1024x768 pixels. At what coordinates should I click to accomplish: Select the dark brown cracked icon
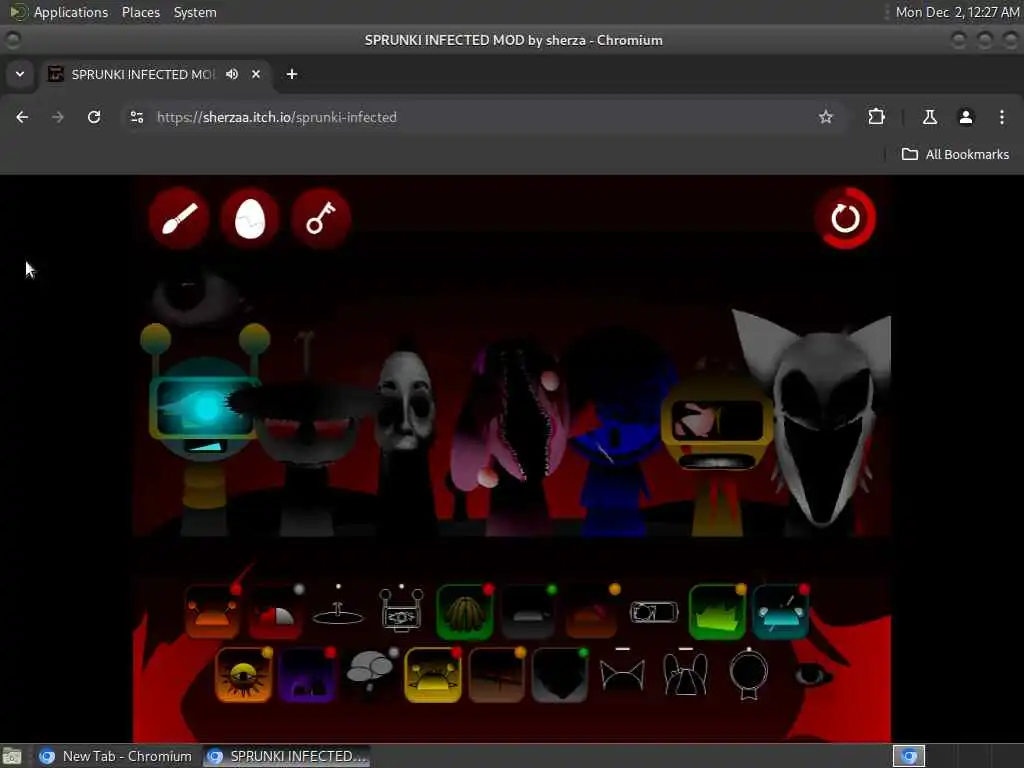(x=496, y=675)
